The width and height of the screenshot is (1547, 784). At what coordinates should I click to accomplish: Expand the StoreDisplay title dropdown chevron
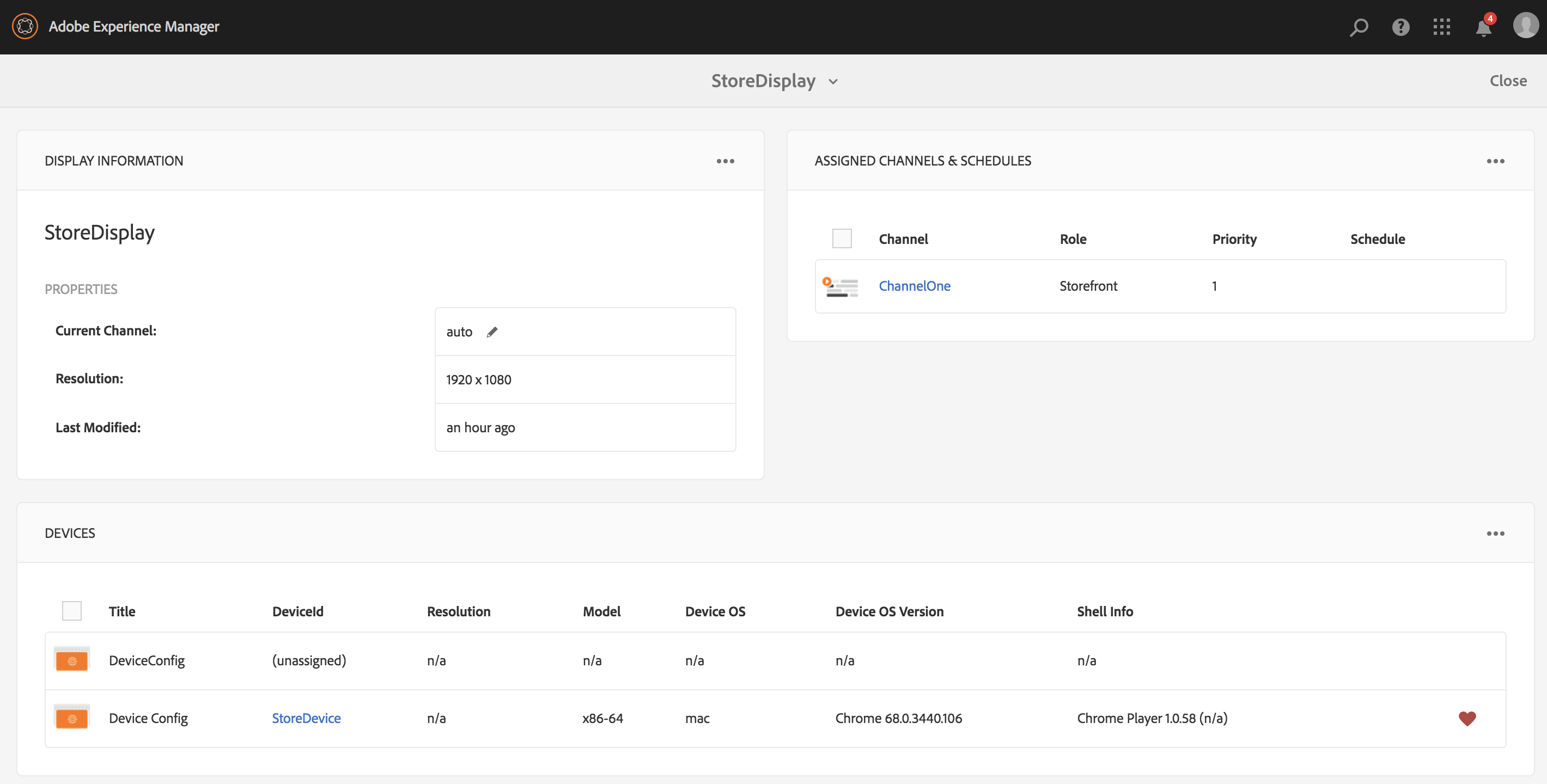[x=833, y=82]
